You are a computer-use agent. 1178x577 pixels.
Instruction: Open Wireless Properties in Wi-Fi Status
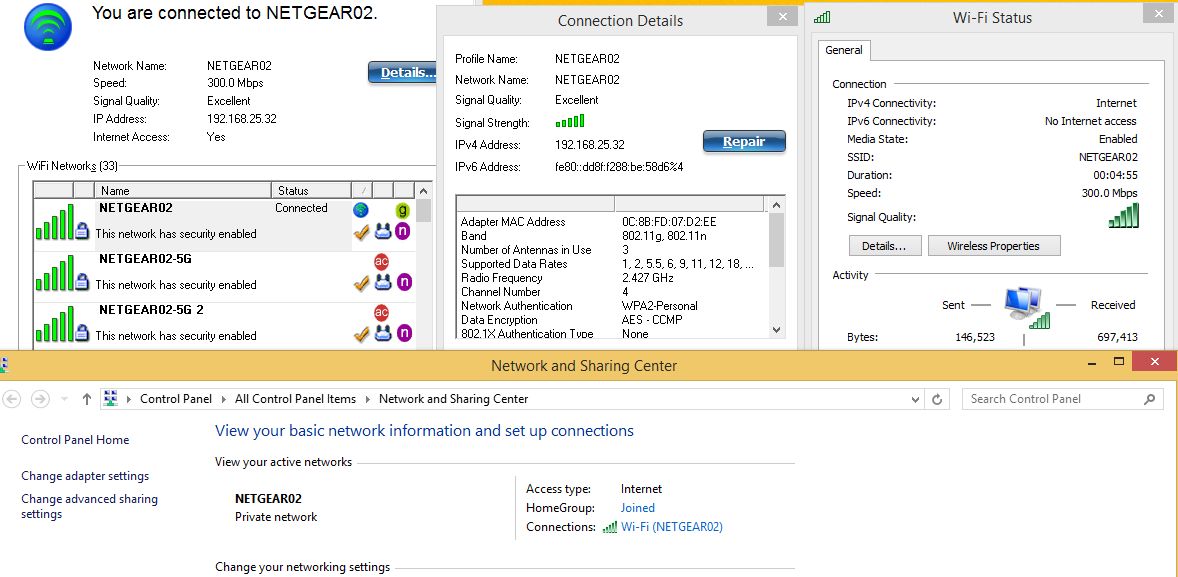(994, 246)
